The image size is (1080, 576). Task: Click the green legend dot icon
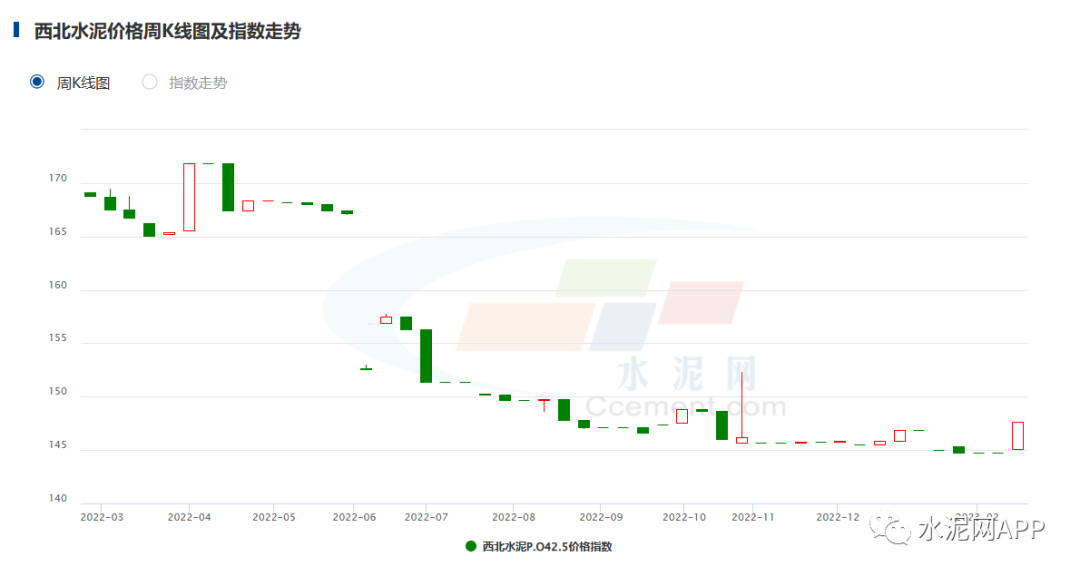point(471,546)
